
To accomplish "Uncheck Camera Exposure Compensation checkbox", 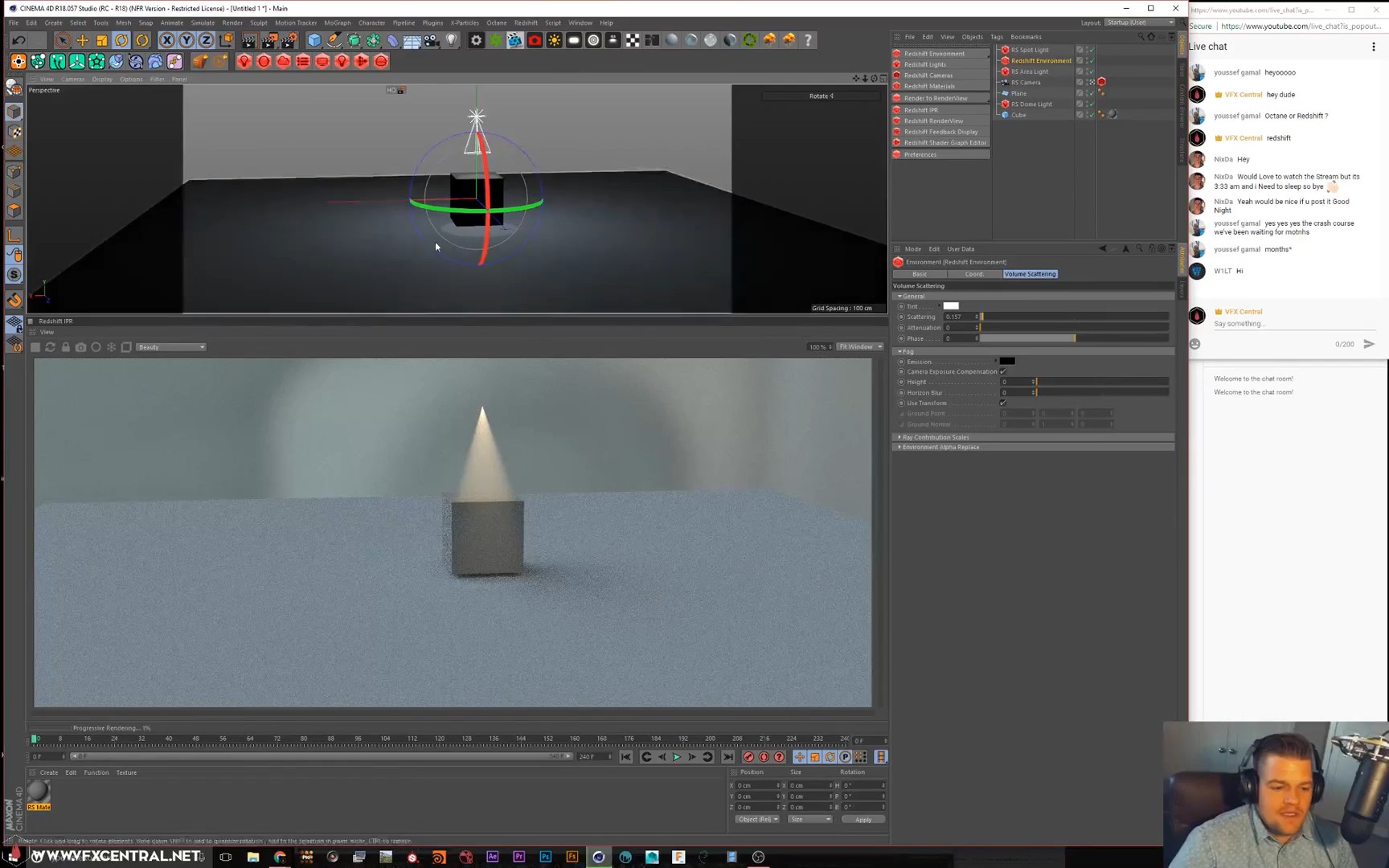I will click(1002, 371).
